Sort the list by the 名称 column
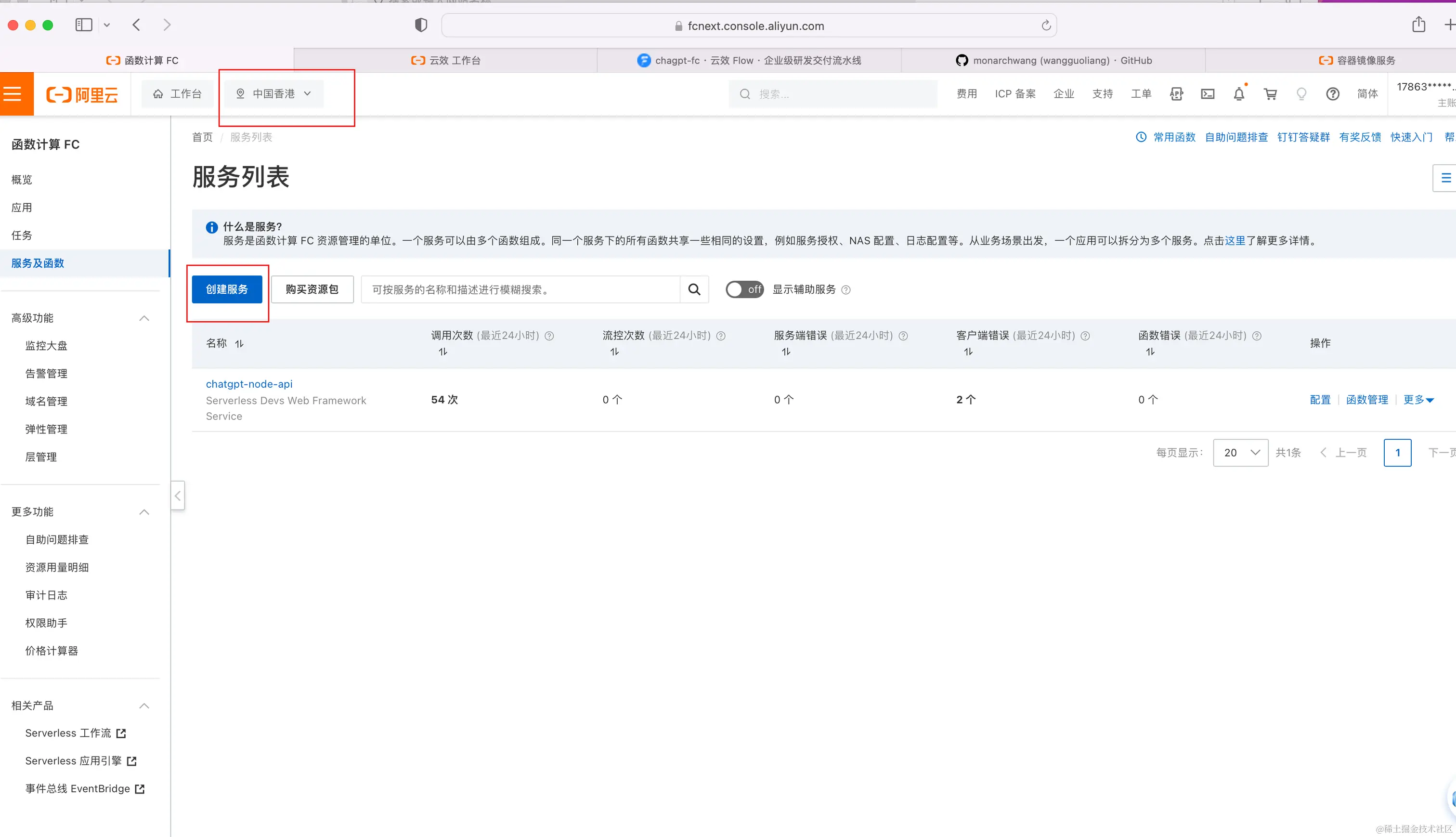Screen dimensions: 1456x837 [x=239, y=343]
